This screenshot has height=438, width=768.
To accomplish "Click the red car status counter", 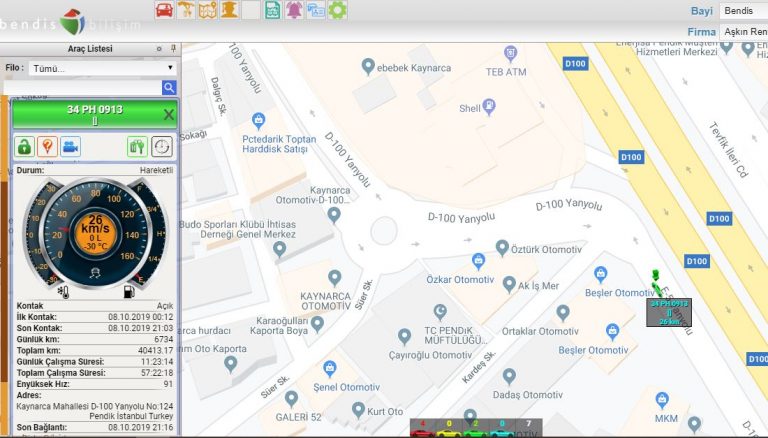I will 423,428.
